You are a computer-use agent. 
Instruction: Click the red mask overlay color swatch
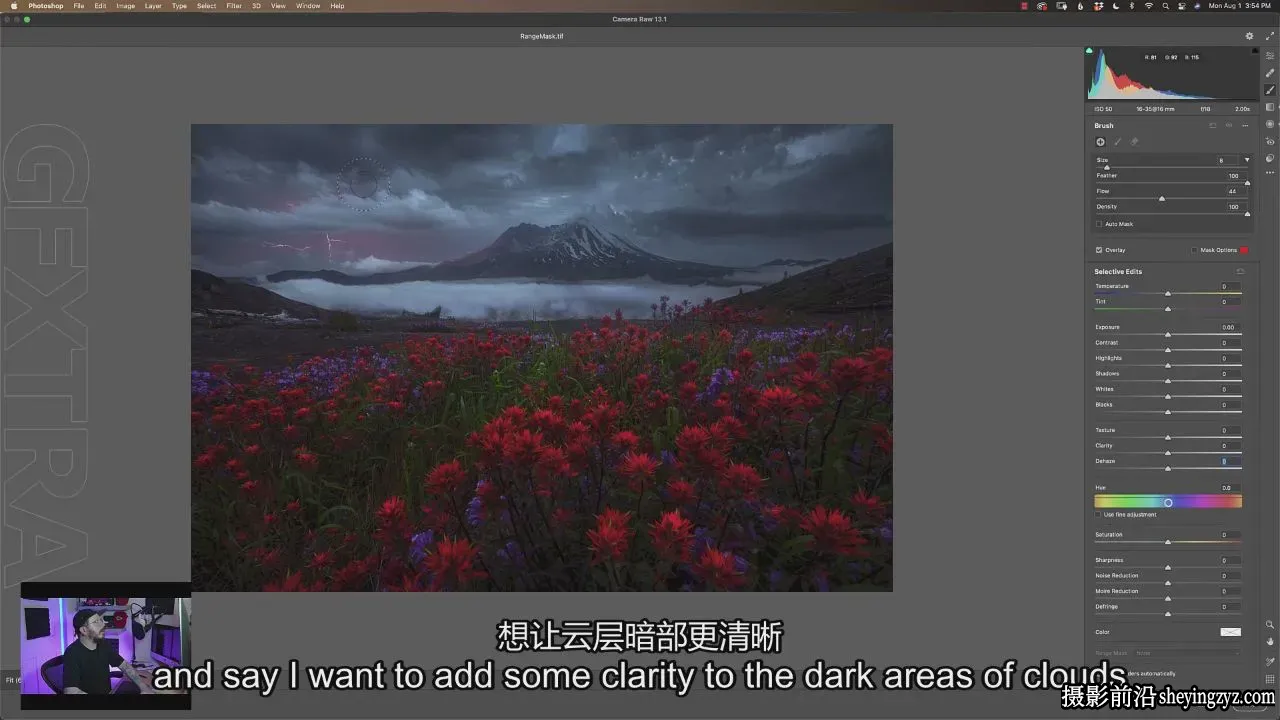point(1245,250)
